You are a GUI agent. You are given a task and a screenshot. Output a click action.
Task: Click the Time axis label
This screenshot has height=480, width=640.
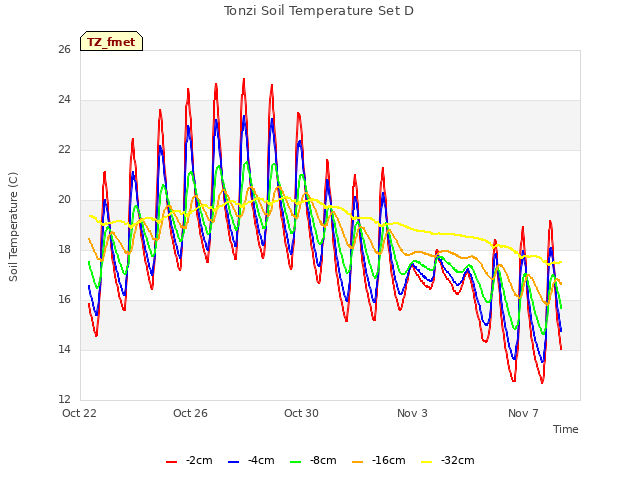[565, 429]
